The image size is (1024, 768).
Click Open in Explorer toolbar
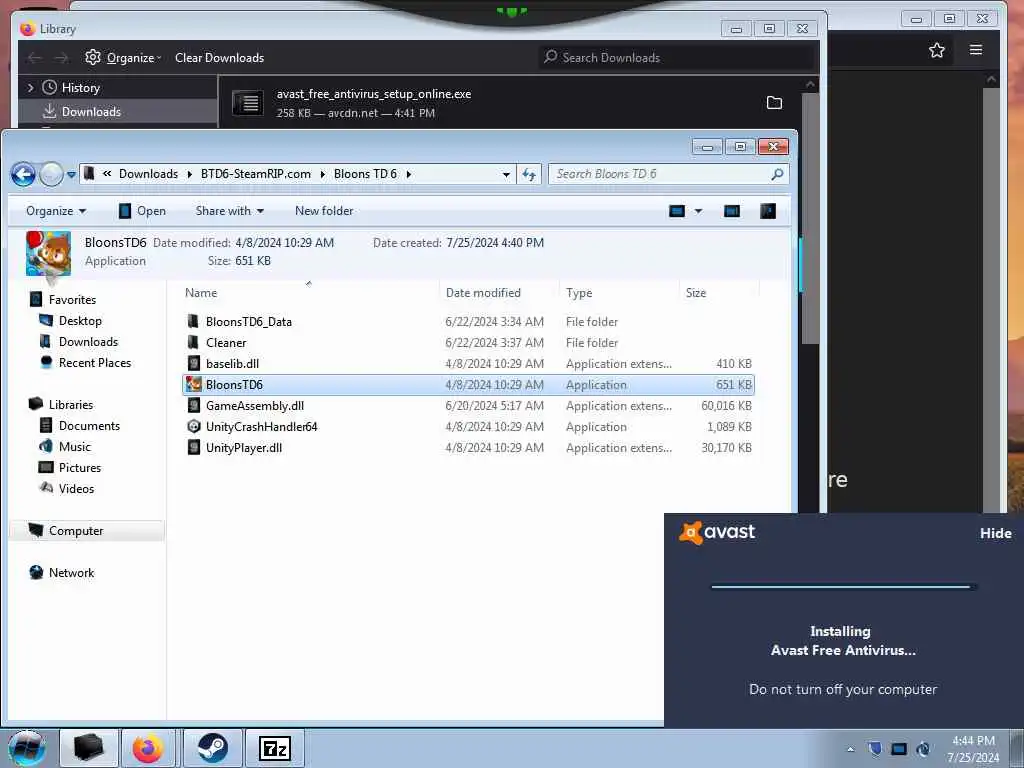coord(142,211)
